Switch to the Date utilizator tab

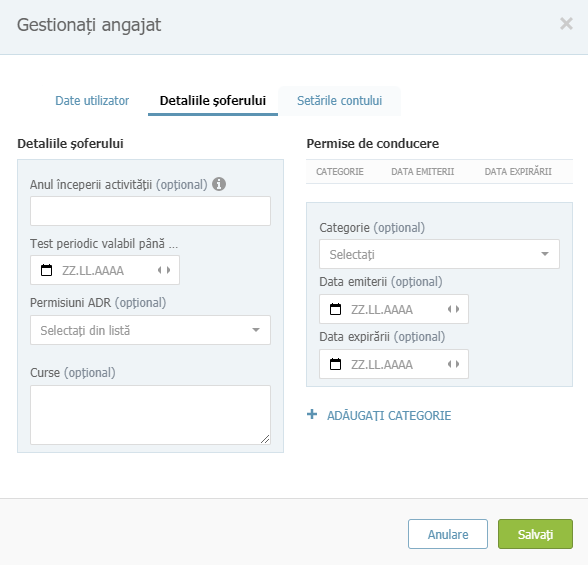[x=92, y=100]
